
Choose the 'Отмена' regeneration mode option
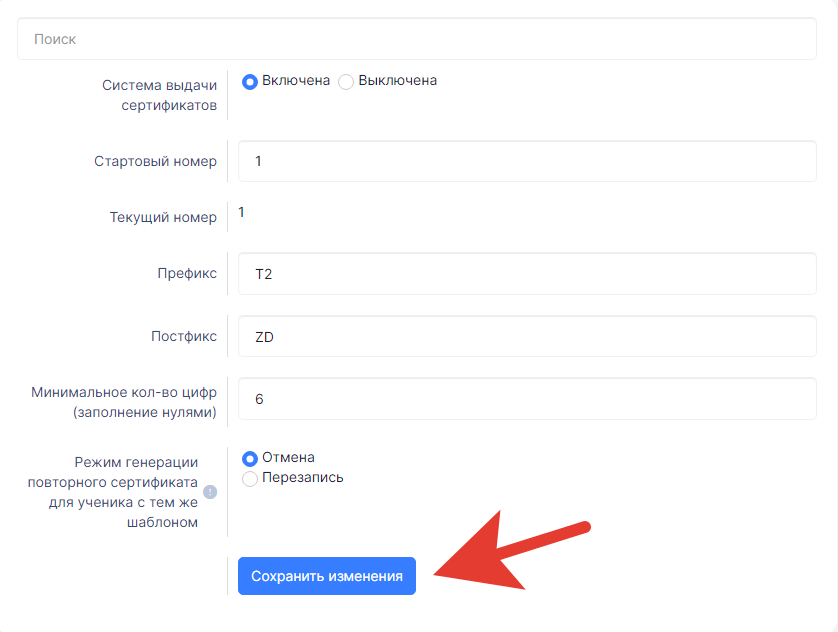pos(250,458)
